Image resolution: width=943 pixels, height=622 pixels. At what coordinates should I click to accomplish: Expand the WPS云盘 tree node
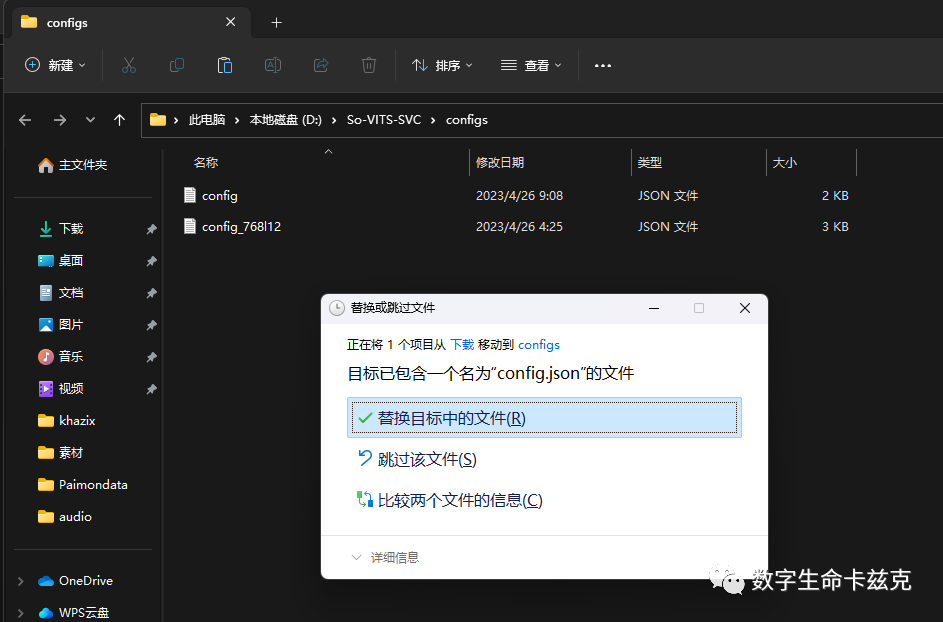20,613
